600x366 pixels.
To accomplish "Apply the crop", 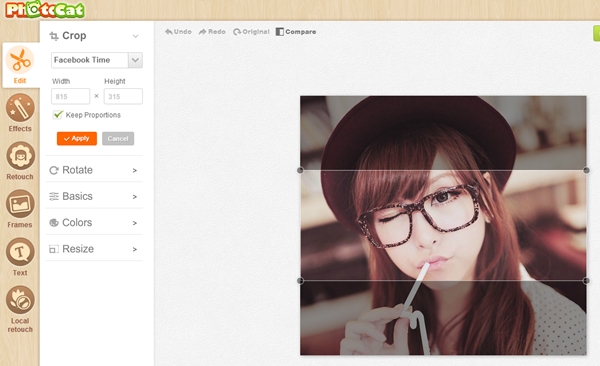I will pos(77,139).
